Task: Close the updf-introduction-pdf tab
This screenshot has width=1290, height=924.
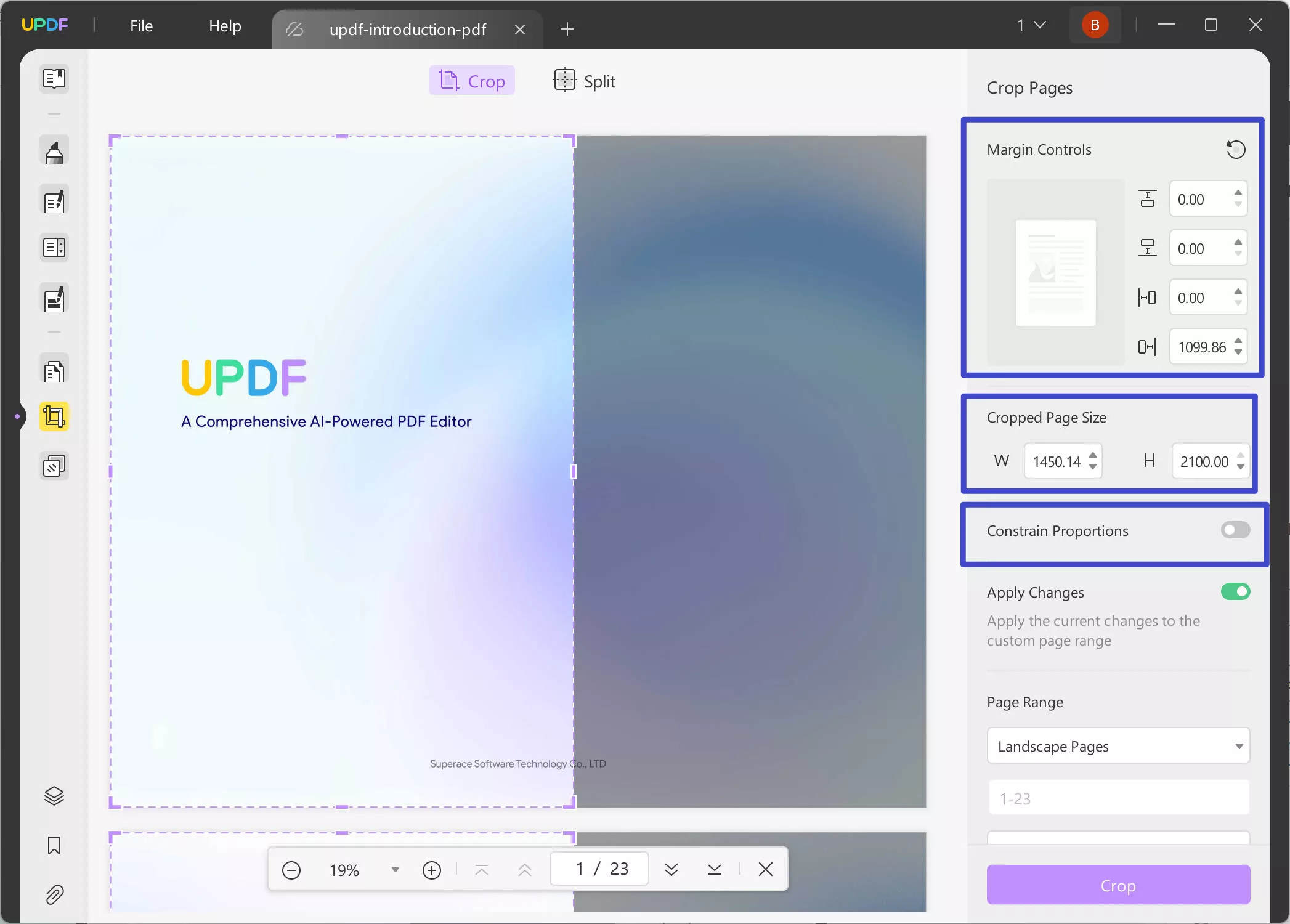Action: coord(520,30)
